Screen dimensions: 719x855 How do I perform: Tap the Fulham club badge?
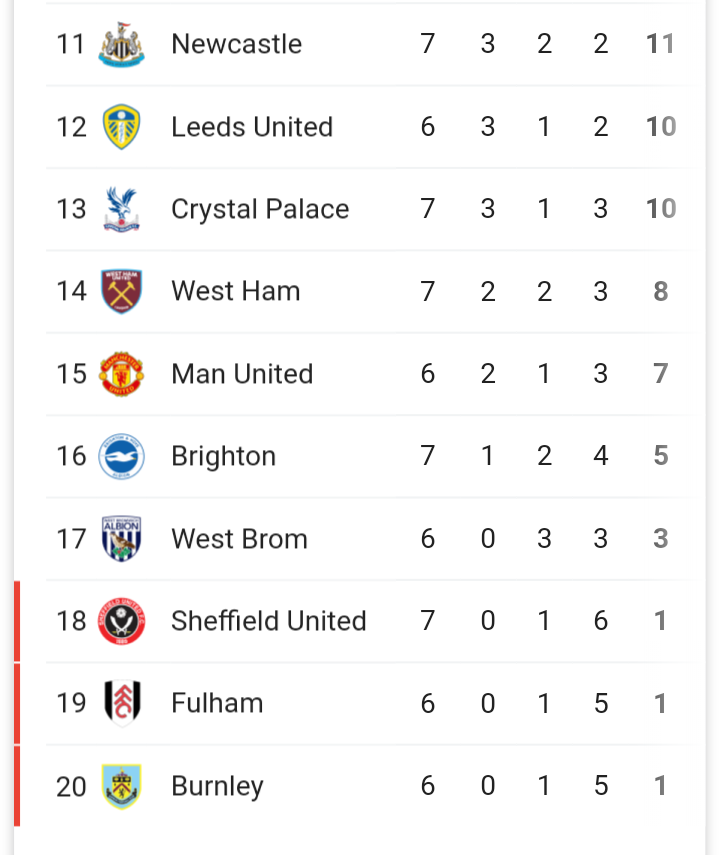pos(122,703)
